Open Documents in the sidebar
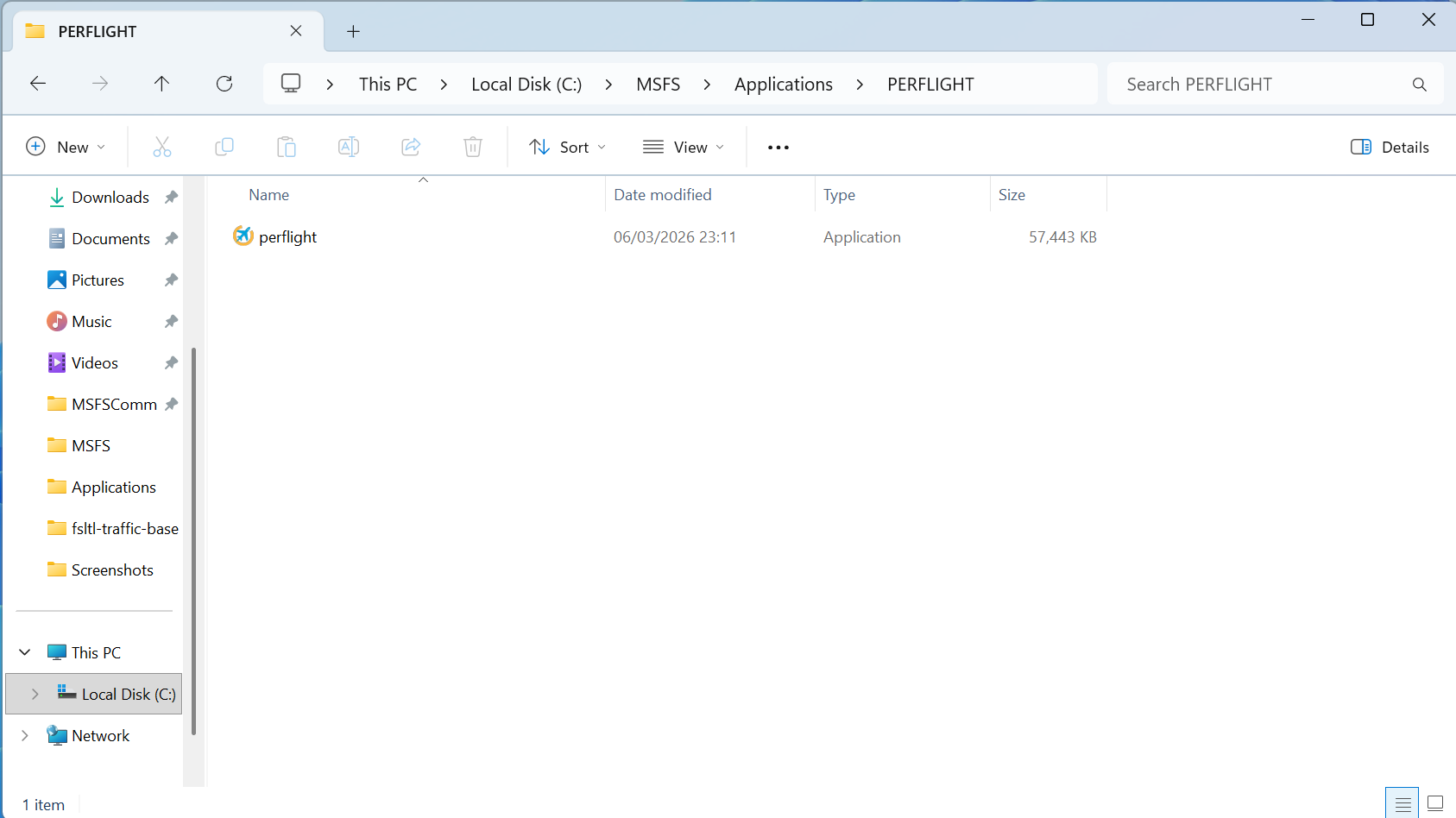Viewport: 1456px width, 818px height. (110, 239)
